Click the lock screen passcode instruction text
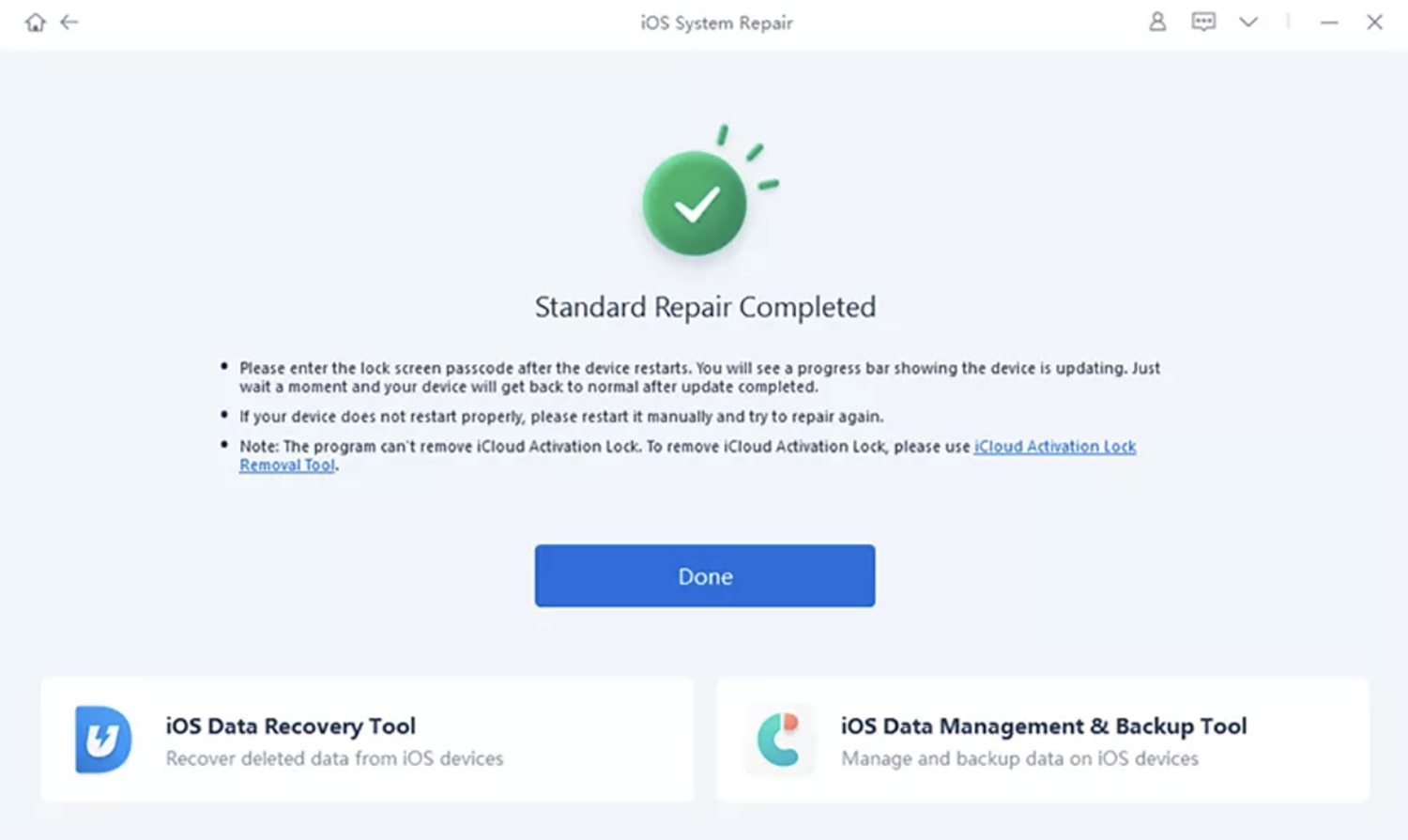This screenshot has height=840, width=1408. [x=699, y=377]
